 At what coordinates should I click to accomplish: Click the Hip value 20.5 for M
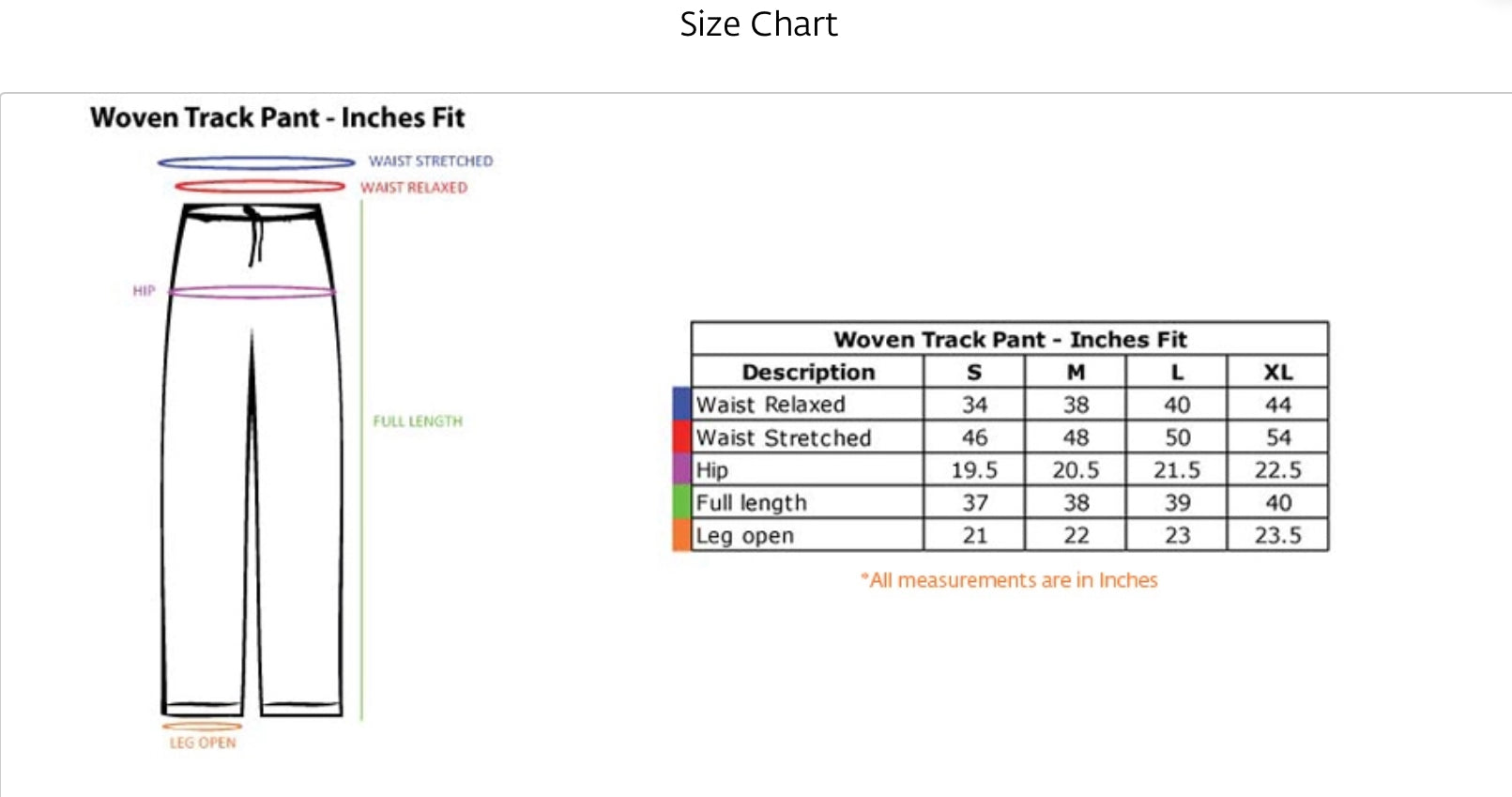(1076, 470)
